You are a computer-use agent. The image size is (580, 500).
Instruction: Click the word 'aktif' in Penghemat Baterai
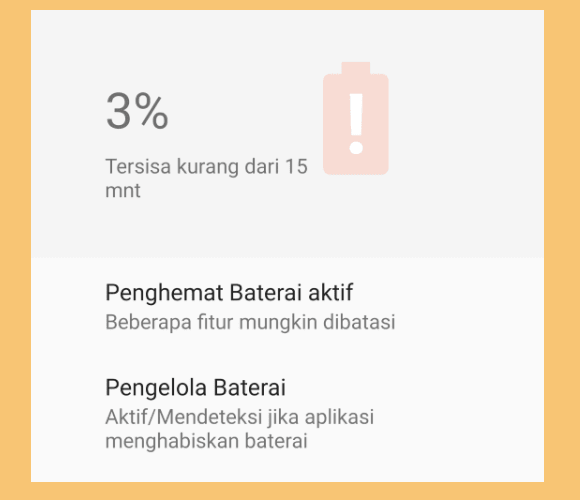(330, 292)
